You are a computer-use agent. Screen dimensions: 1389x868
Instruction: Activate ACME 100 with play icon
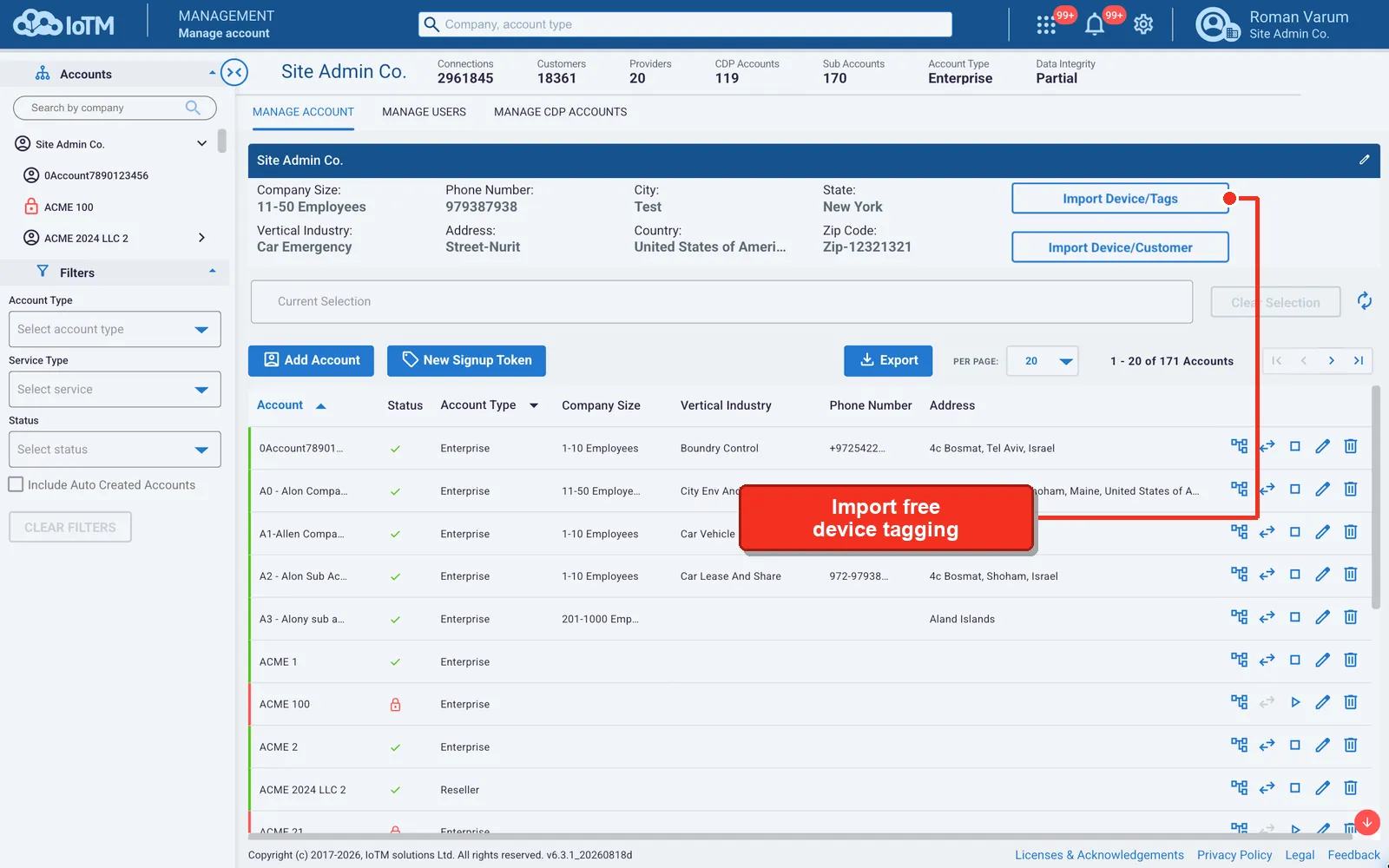[1295, 702]
